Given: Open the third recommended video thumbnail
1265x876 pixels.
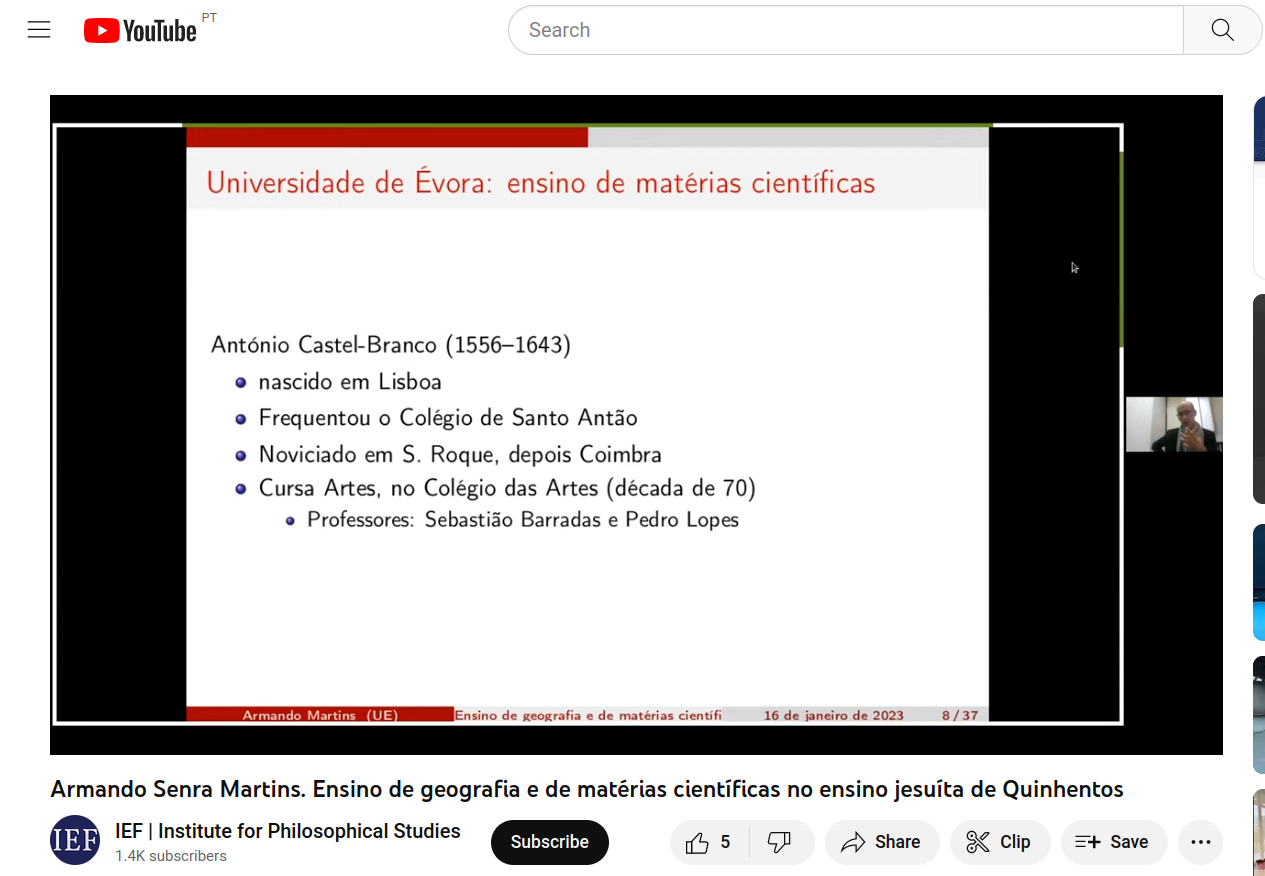Looking at the screenshot, I should click(1259, 582).
